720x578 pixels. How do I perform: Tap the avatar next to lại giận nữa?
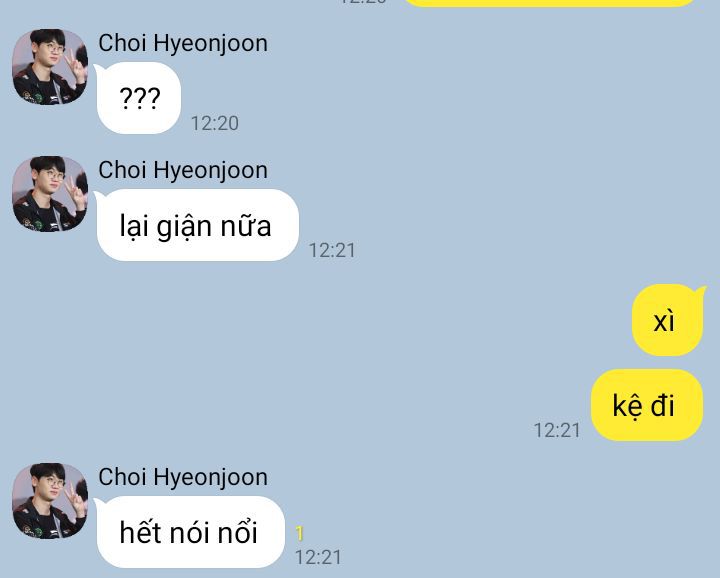point(50,194)
